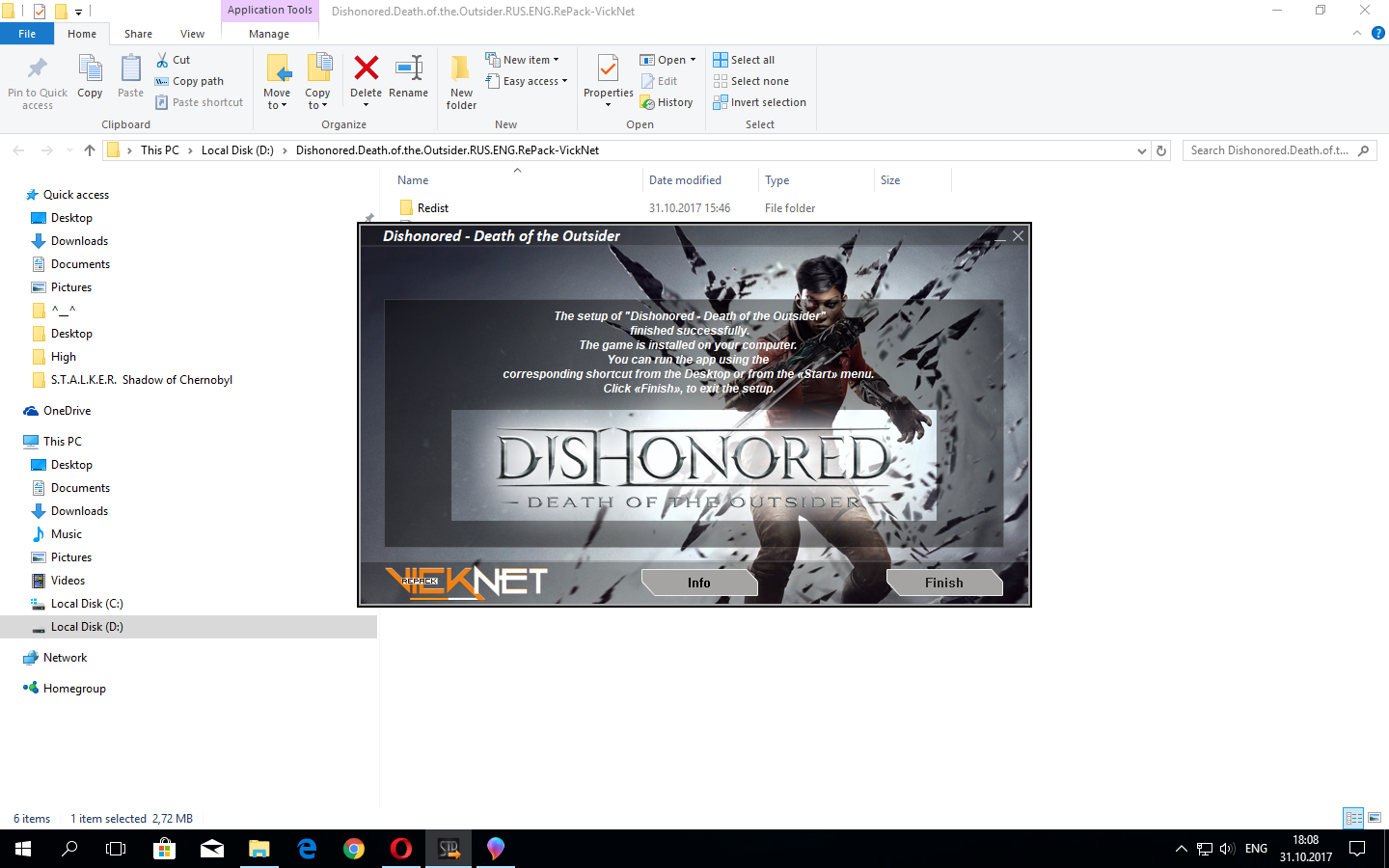
Task: Click Finish in the installer dialog
Action: 943,583
